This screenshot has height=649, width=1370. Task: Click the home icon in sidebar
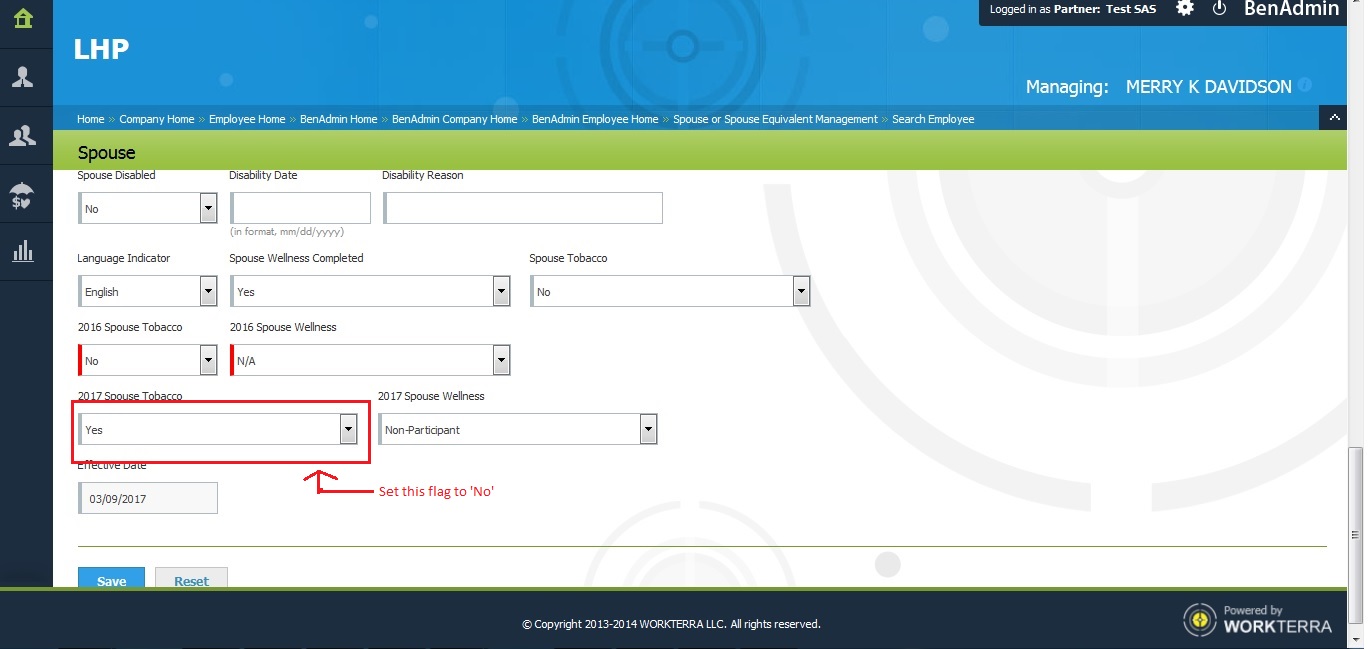[23, 19]
